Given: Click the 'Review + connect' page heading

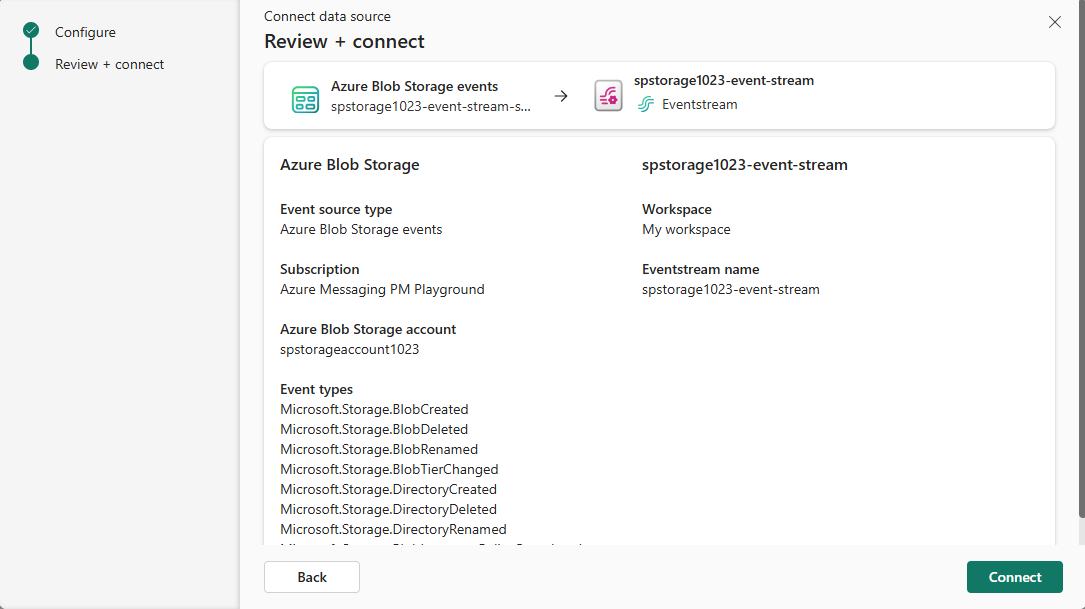Looking at the screenshot, I should [x=344, y=42].
